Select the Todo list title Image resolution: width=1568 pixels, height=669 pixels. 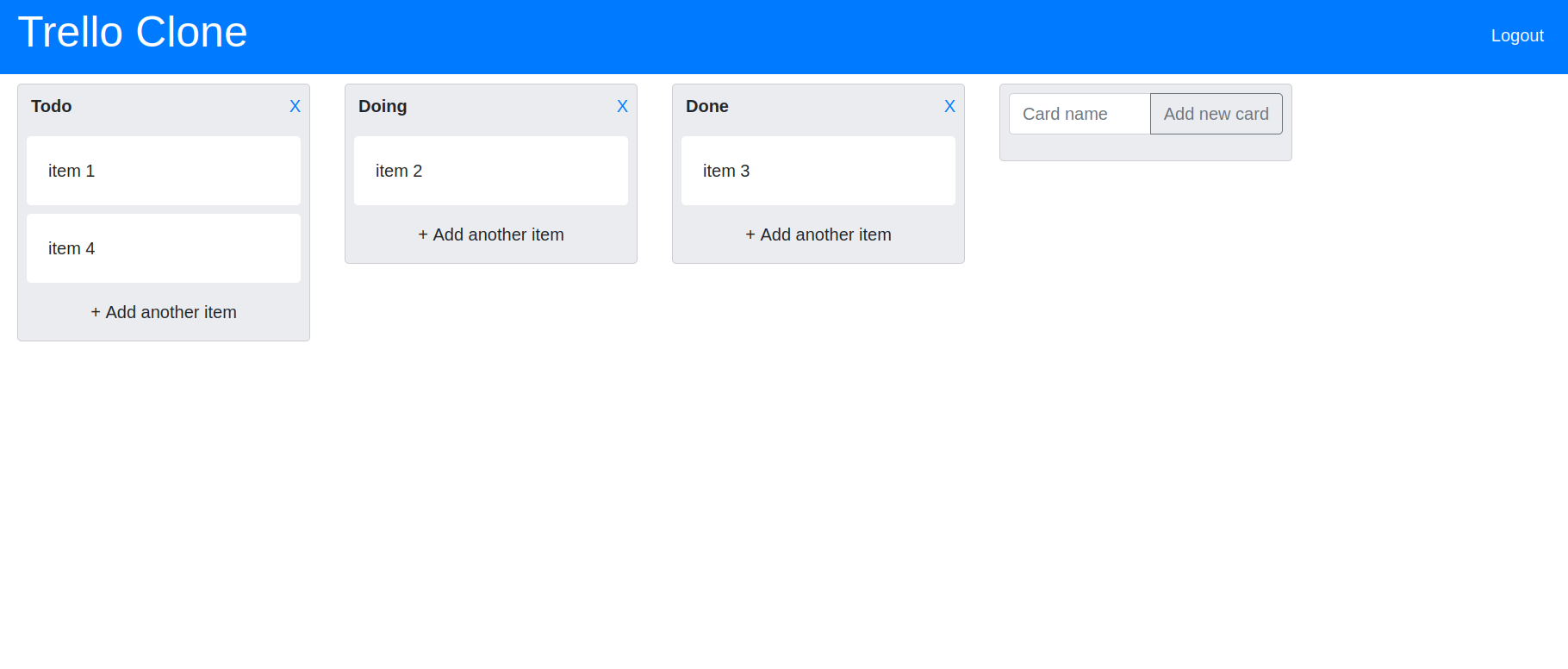[x=52, y=106]
